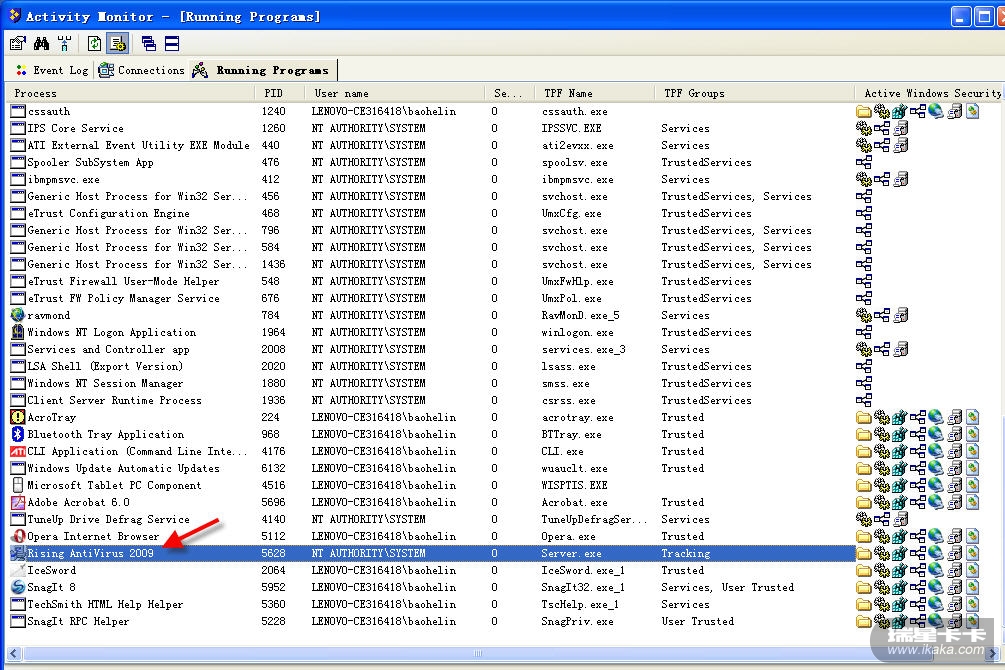The image size is (1005, 670).
Task: Click the Active Windows Security column header
Action: 929,94
